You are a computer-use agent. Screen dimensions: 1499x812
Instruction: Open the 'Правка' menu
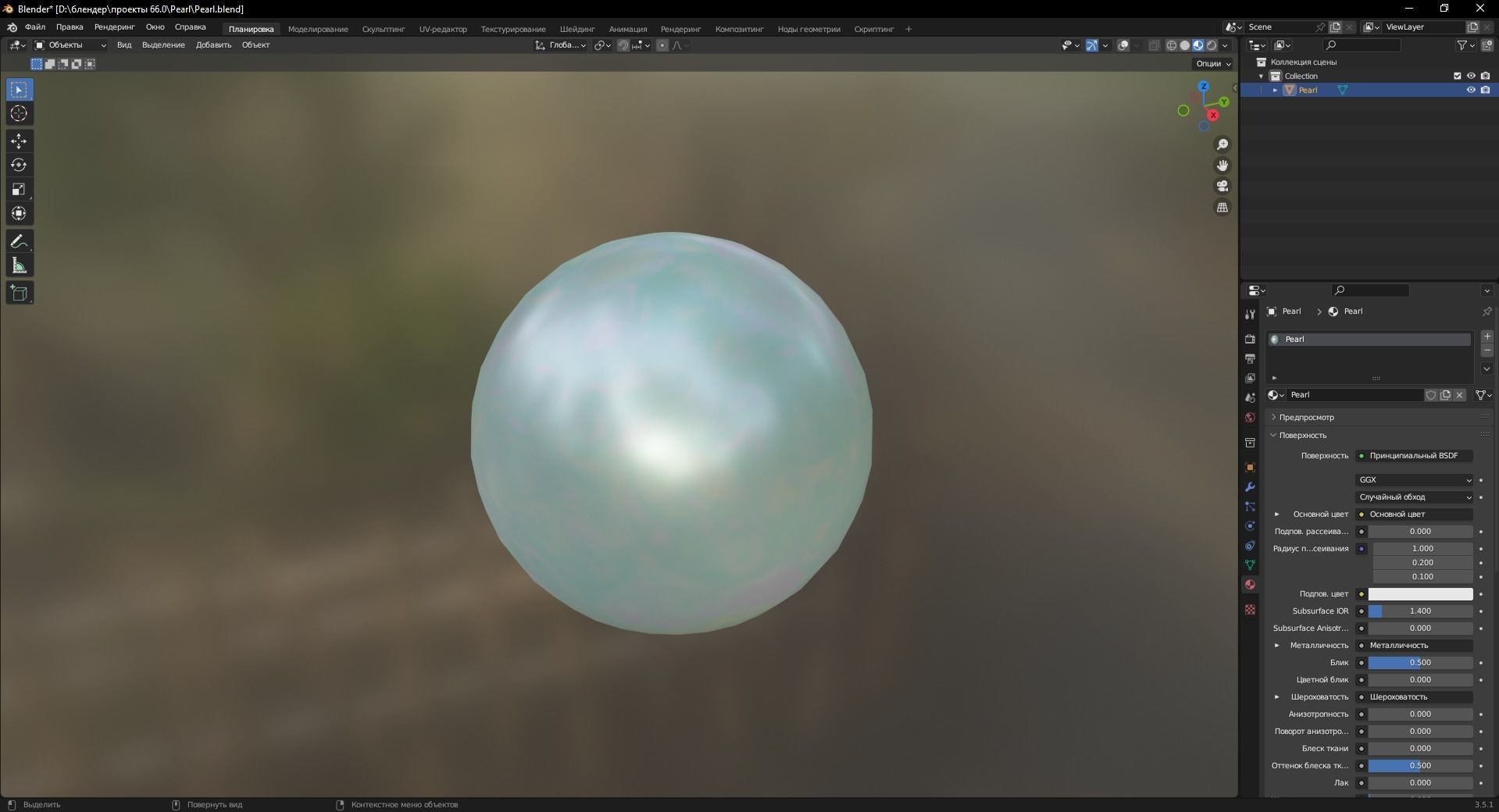(x=70, y=27)
